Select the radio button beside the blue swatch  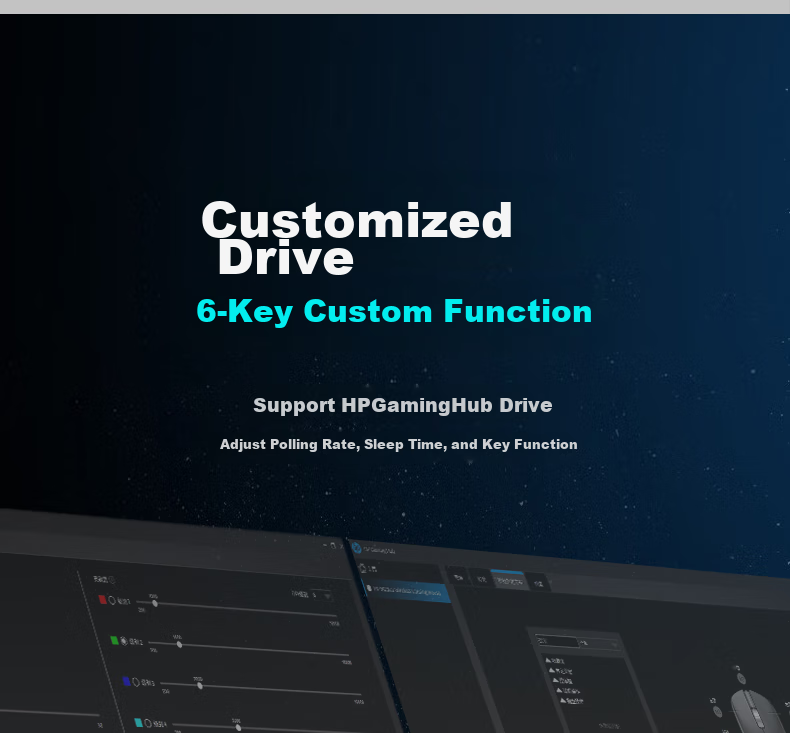pos(136,682)
